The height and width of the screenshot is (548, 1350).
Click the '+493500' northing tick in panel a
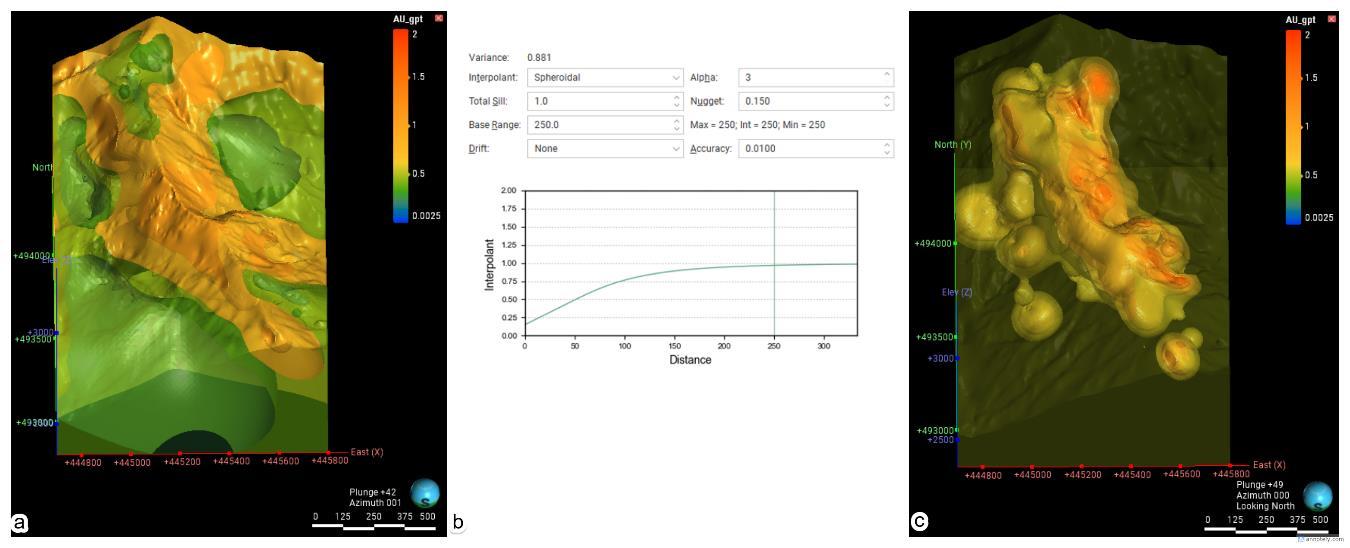coord(33,339)
